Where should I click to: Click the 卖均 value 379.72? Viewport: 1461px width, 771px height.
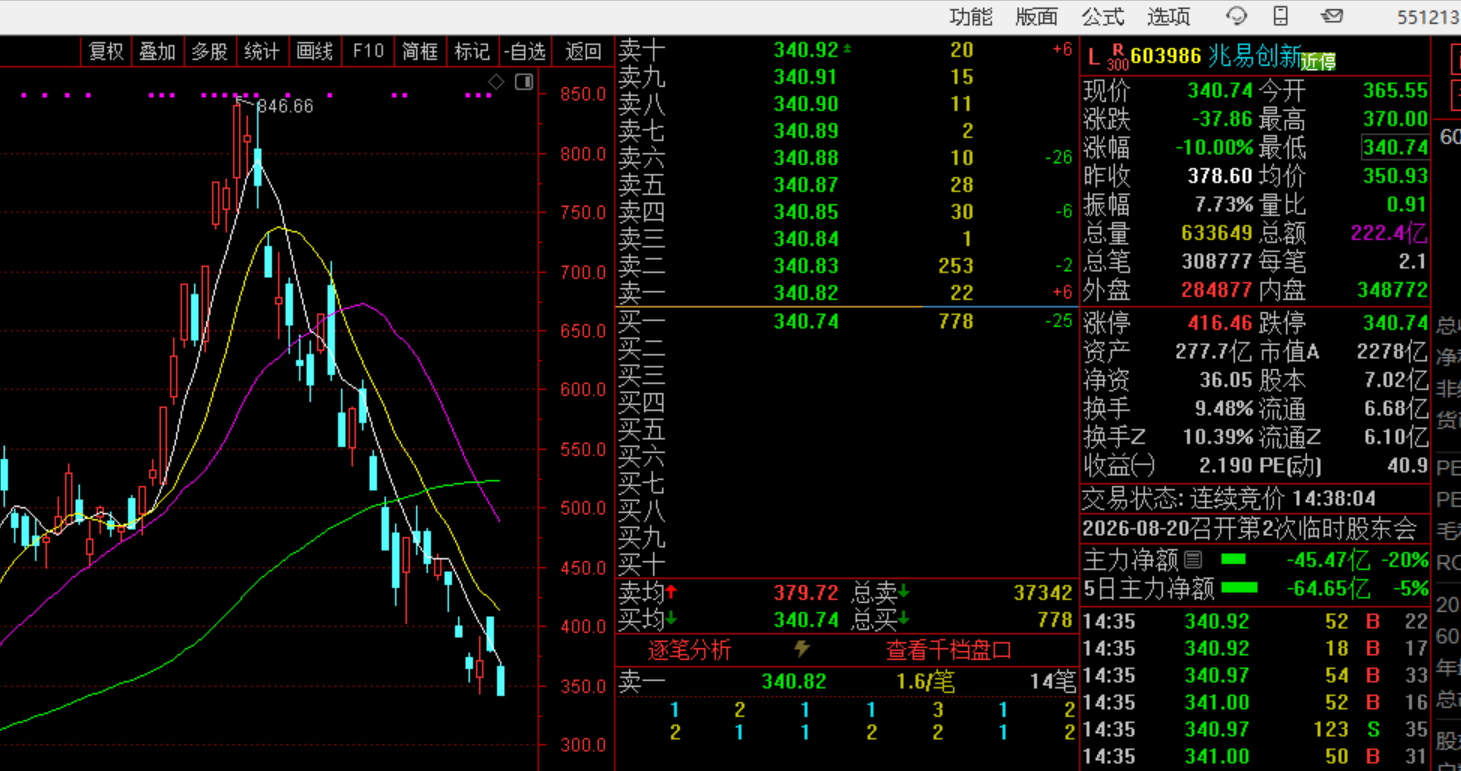(x=806, y=592)
